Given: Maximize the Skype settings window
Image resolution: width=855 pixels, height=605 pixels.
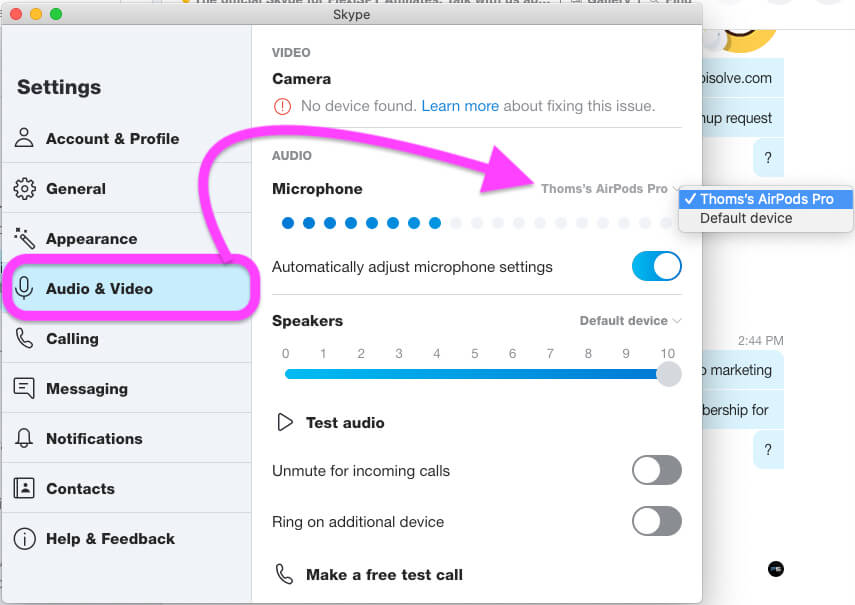Looking at the screenshot, I should [x=56, y=14].
